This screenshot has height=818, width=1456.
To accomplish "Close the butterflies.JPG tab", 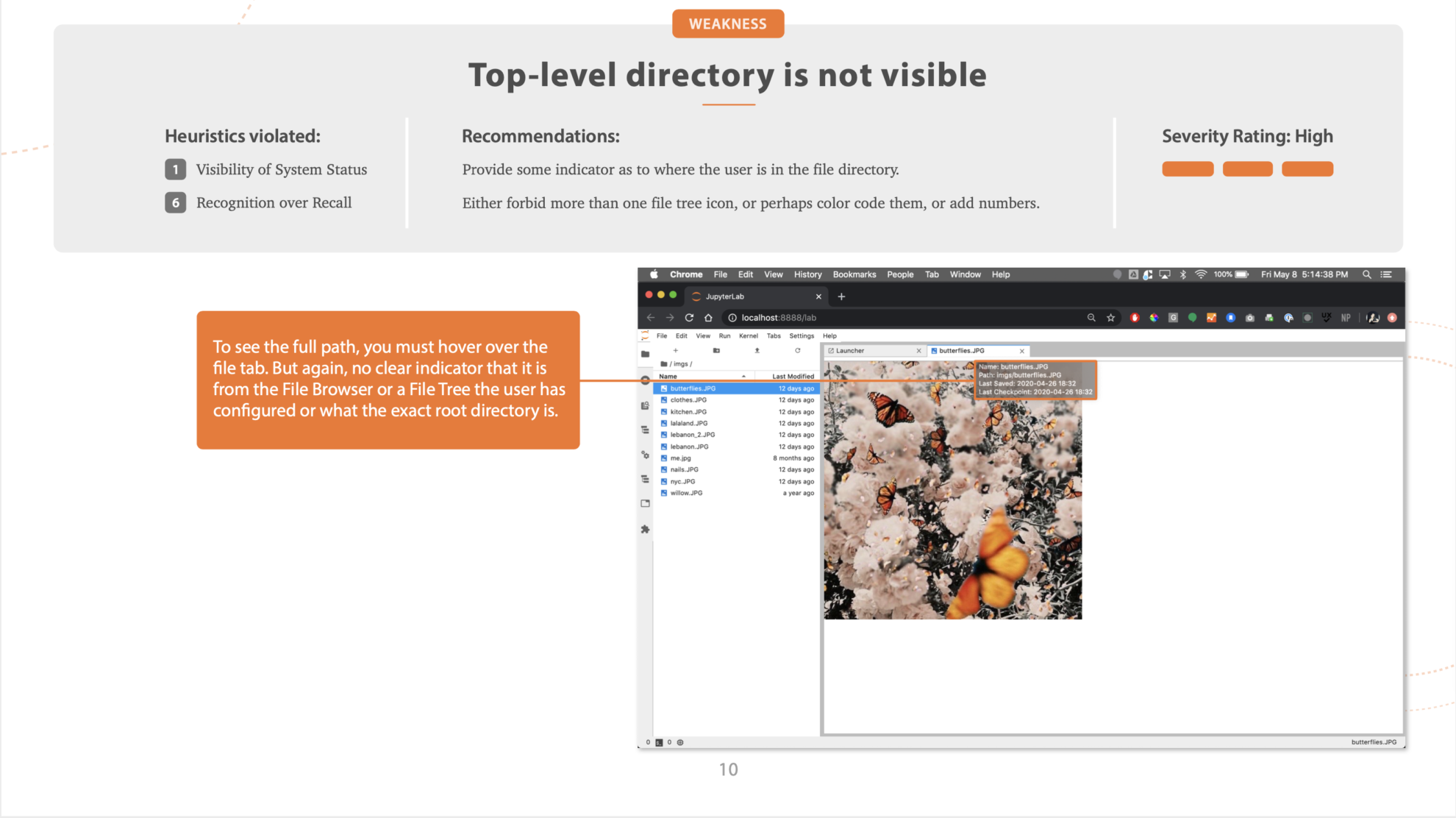I will (1021, 351).
